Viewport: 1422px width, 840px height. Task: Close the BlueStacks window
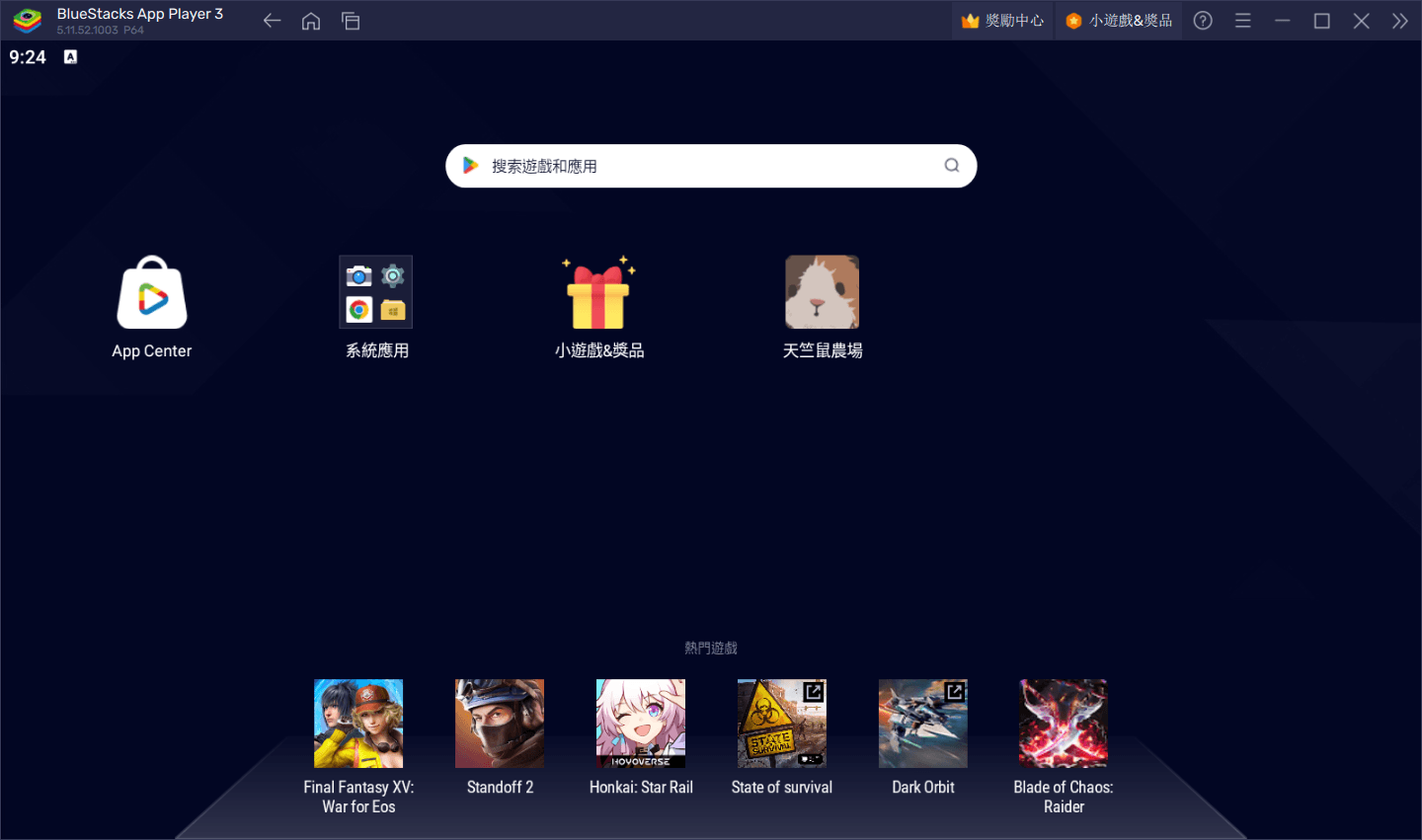[x=1361, y=21]
